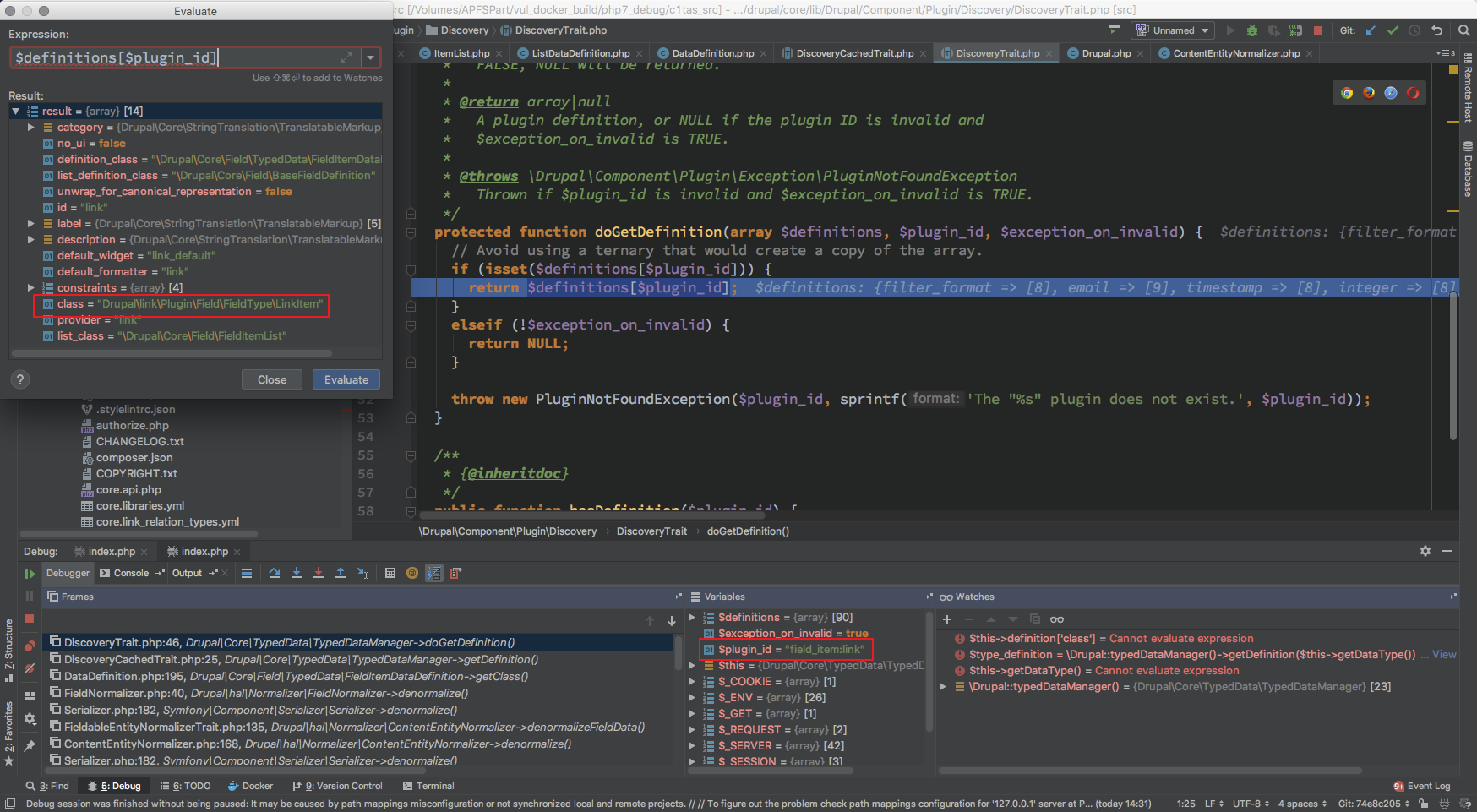
Task: Click the Step Into debugger icon
Action: click(x=297, y=573)
